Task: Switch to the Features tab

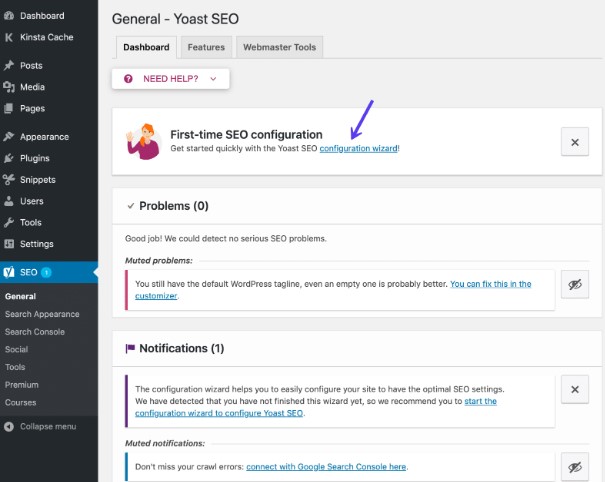Action: pos(206,47)
